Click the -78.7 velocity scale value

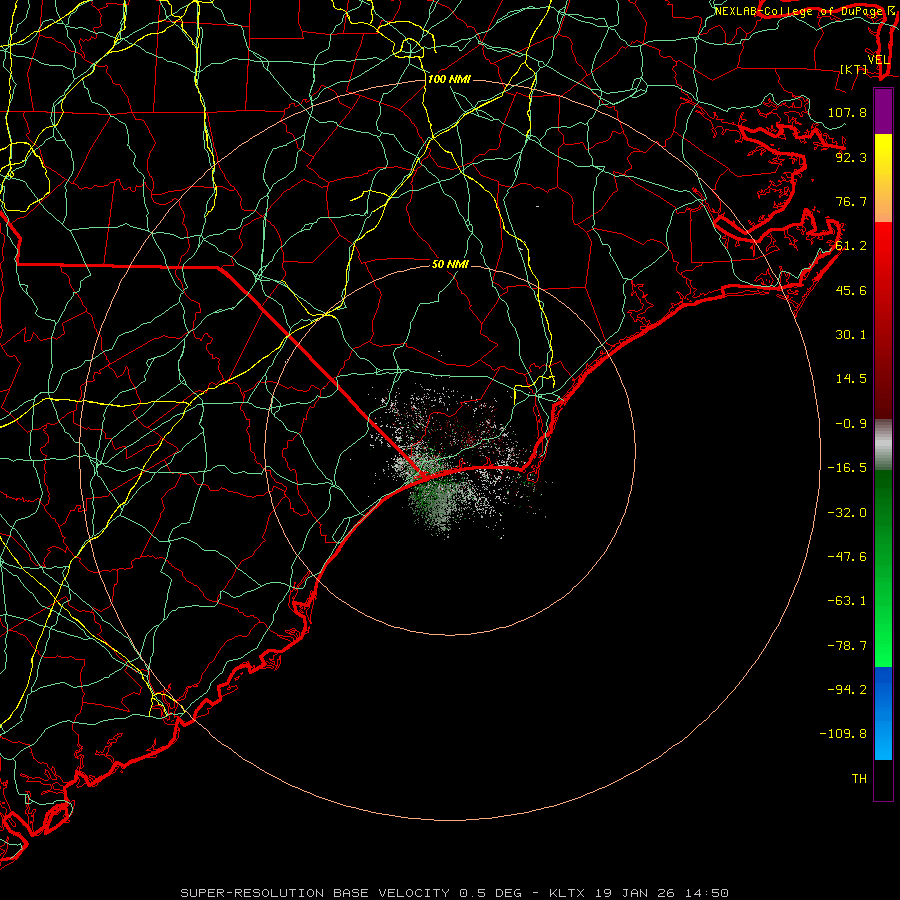coord(847,646)
